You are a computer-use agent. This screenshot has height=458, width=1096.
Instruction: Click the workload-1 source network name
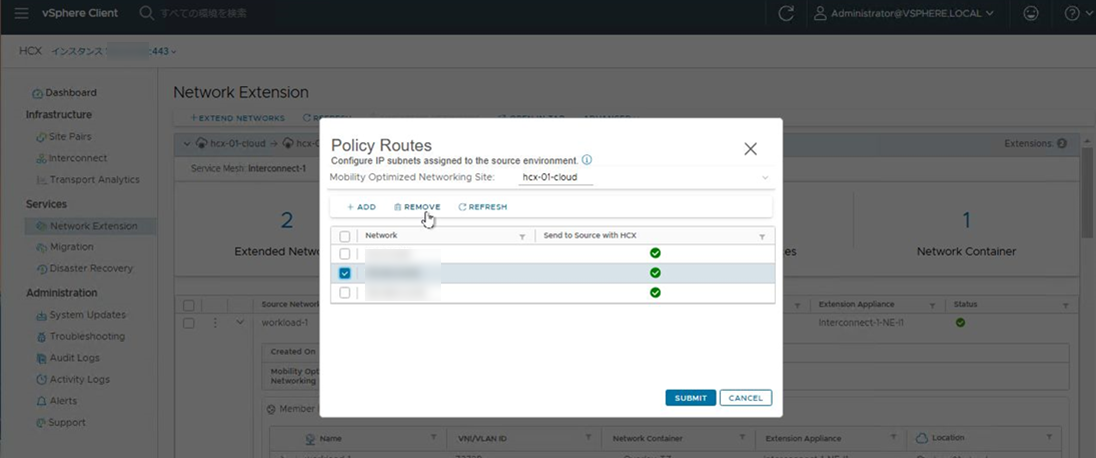(x=284, y=323)
